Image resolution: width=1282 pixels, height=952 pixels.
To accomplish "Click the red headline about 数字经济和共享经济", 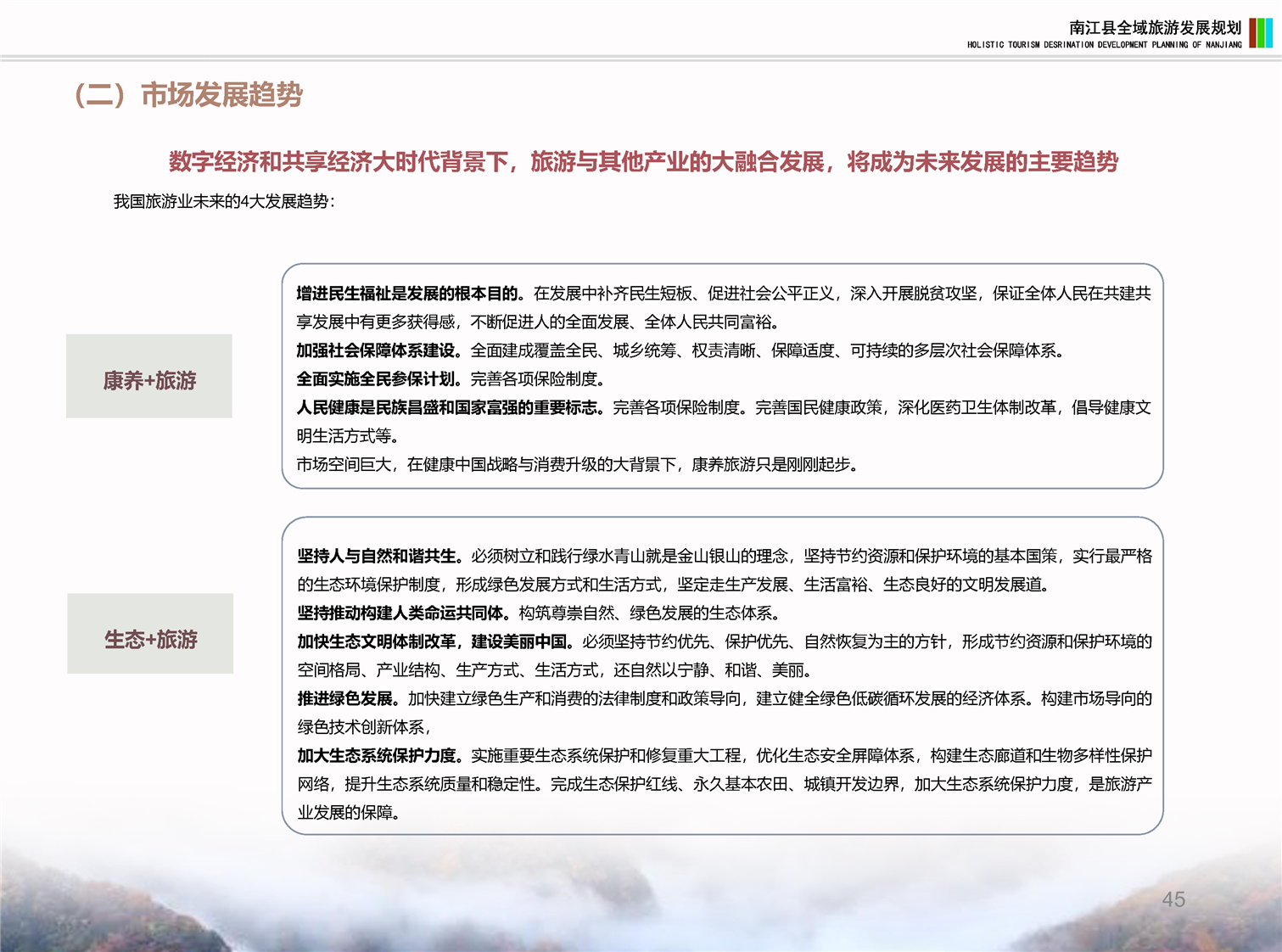I will tap(643, 161).
